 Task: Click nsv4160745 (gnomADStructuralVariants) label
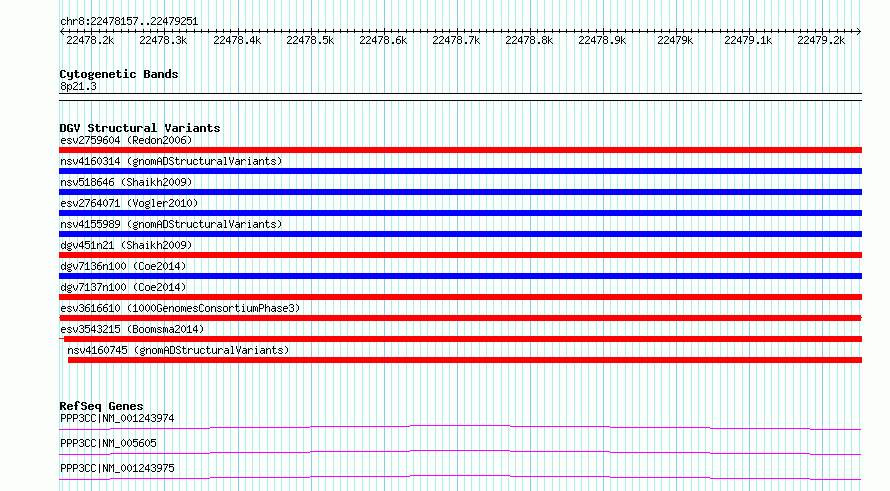click(178, 350)
